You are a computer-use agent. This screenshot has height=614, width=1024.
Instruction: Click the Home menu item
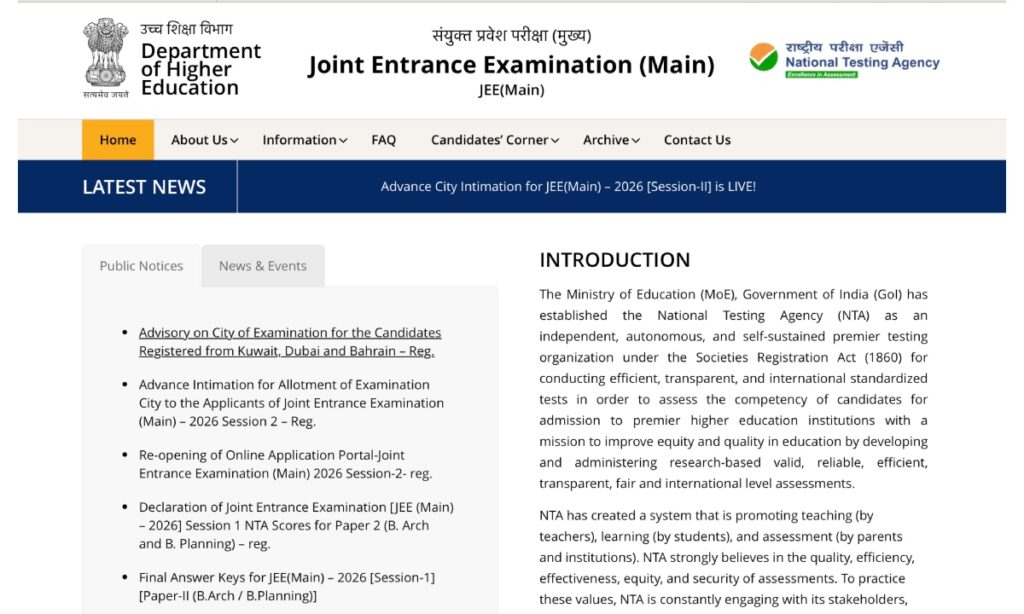pyautogui.click(x=117, y=140)
